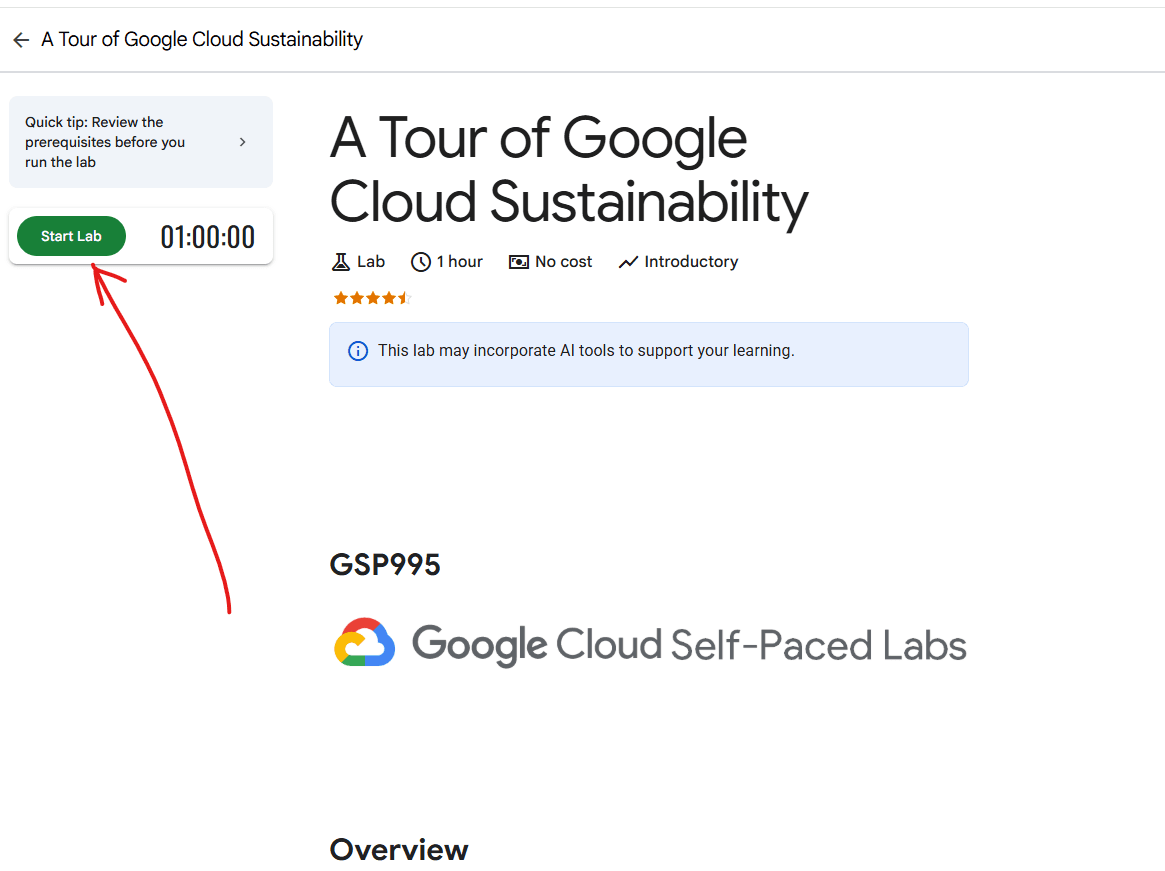The height and width of the screenshot is (871, 1165).
Task: Click the GSP995 heading
Action: (385, 565)
